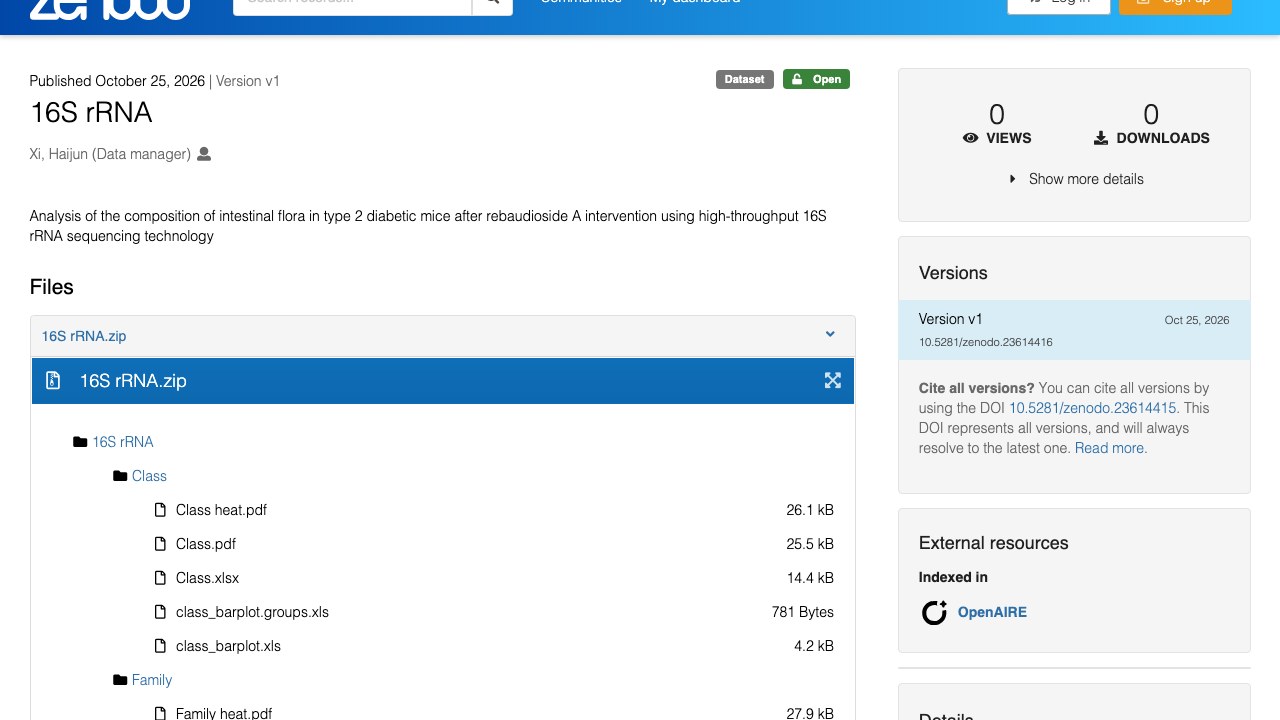Click the class_barplot.groups.xls file name

click(x=252, y=612)
